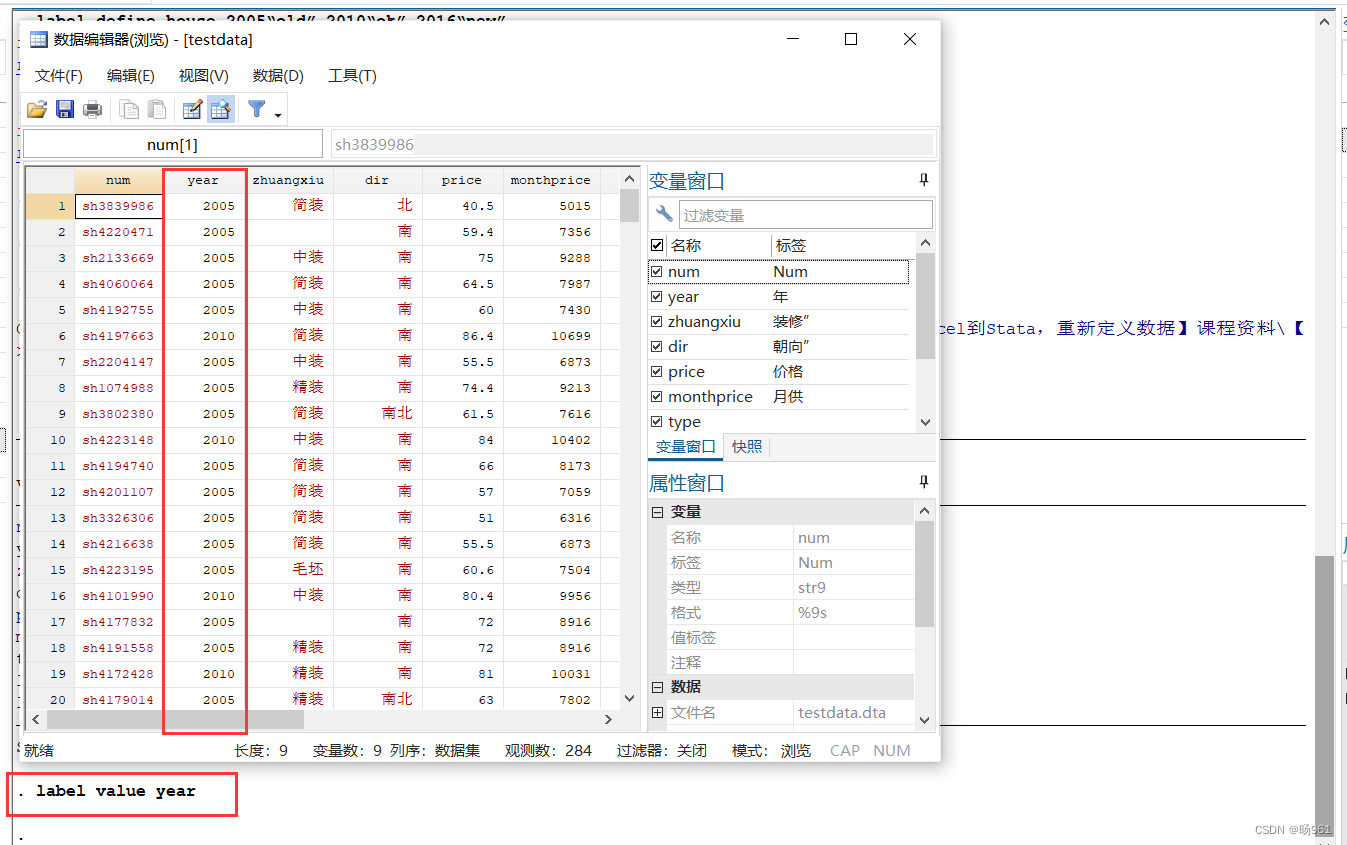The height and width of the screenshot is (845, 1347).
Task: Toggle the select-all checkbox beside 名称 header
Action: pos(657,245)
